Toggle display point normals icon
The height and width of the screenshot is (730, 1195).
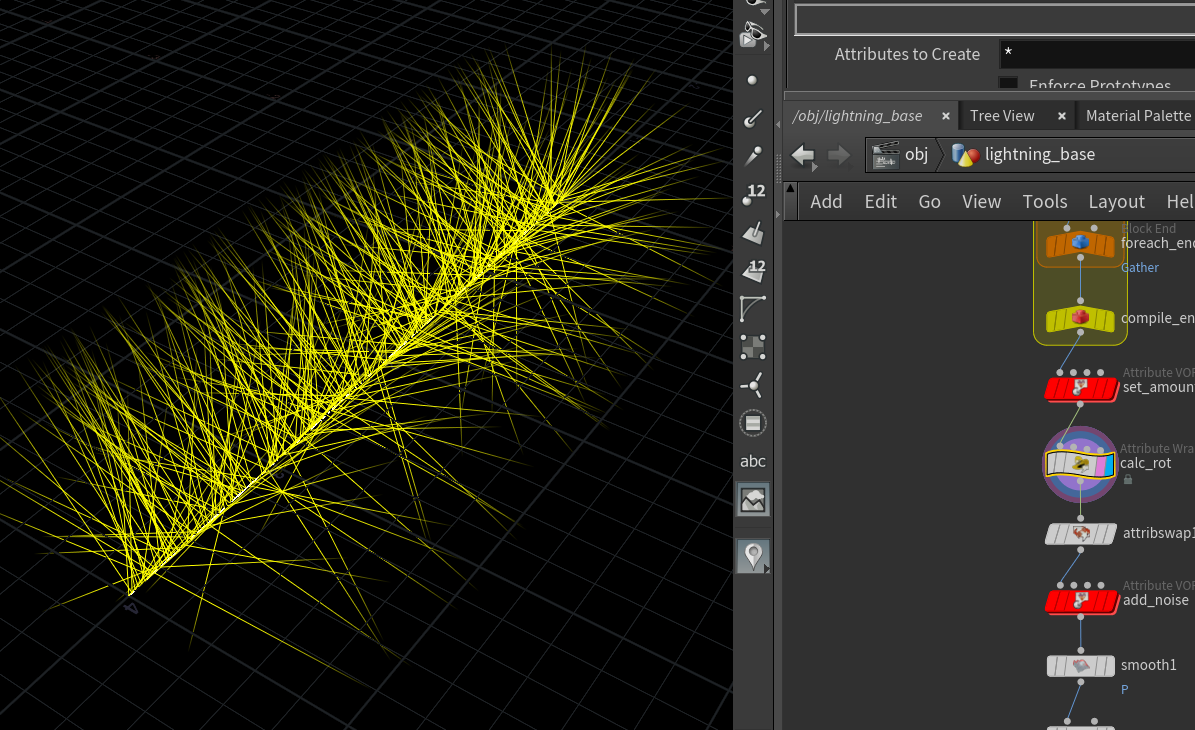(x=752, y=118)
